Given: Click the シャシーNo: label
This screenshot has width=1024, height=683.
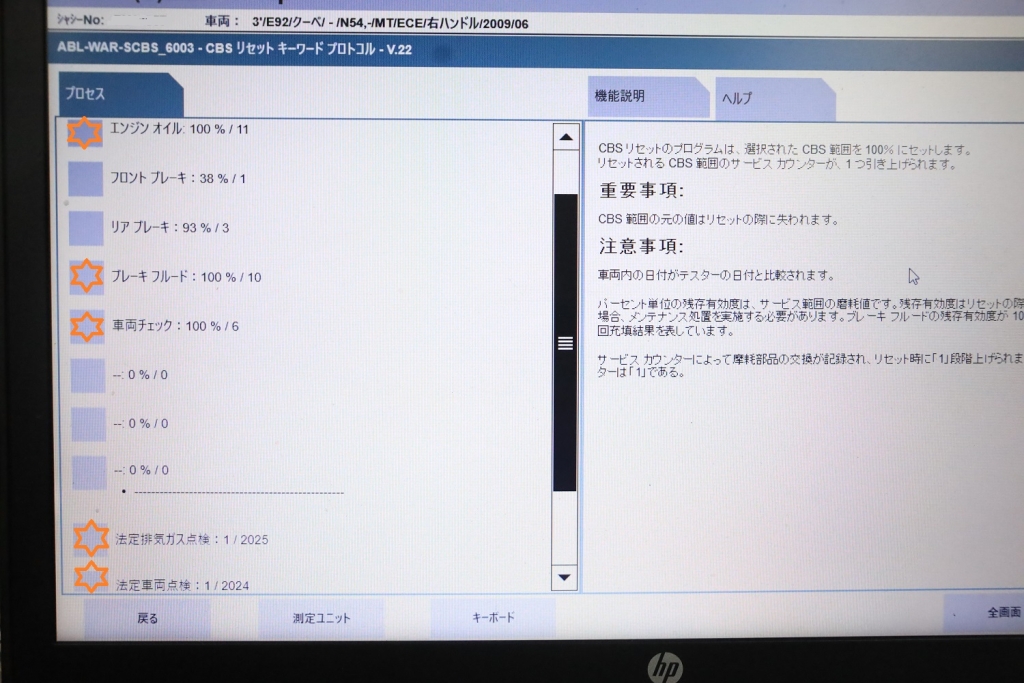Looking at the screenshot, I should 80,20.
